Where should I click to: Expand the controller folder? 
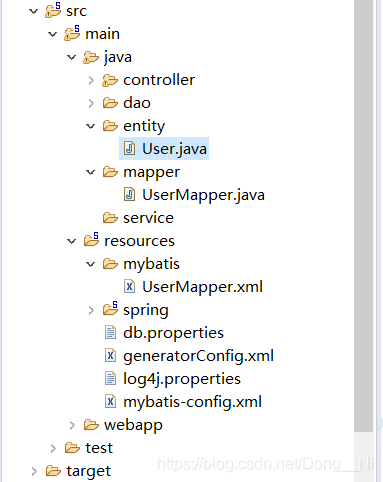(x=91, y=80)
